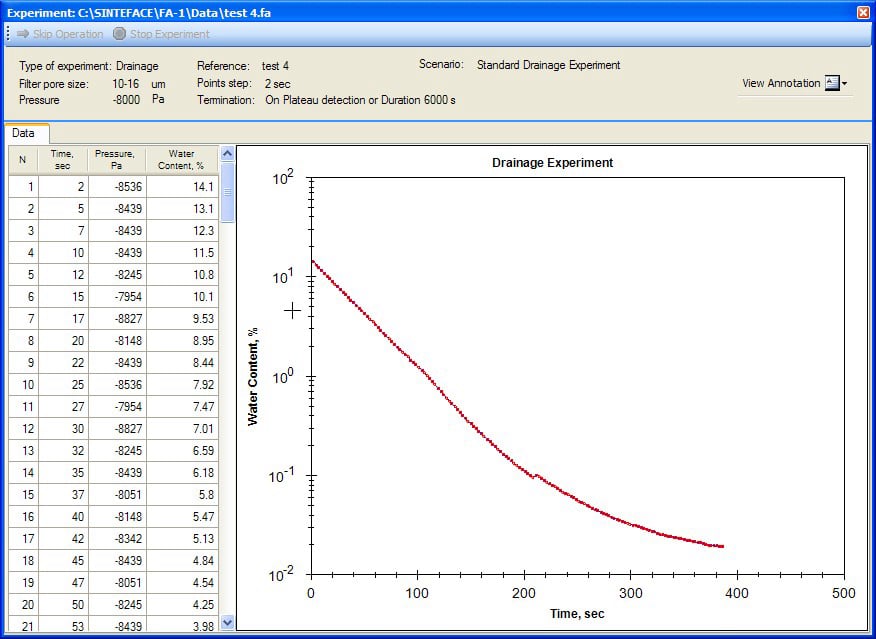Click the data table scrollbar thumb
The width and height of the screenshot is (876, 639).
click(227, 192)
